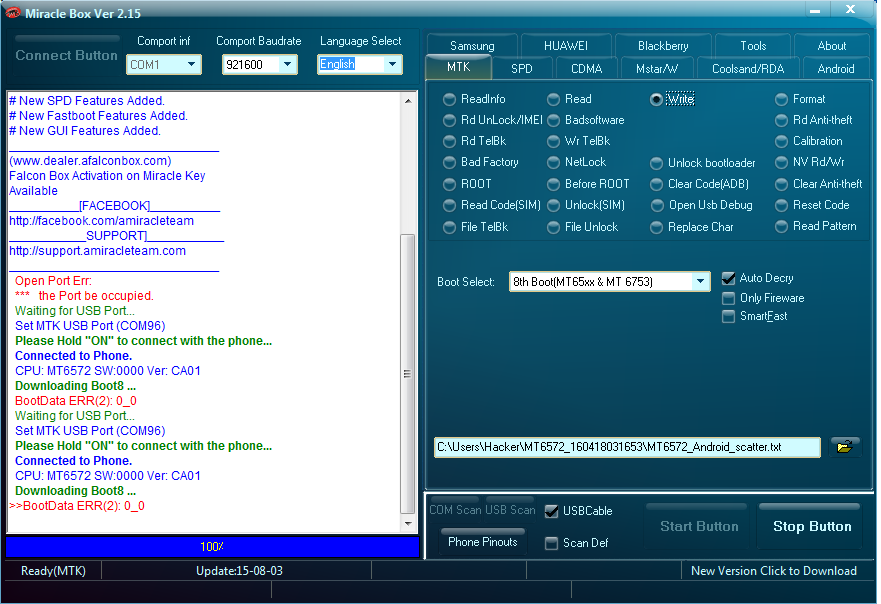Switch to the Samsung tab
881x604 pixels.
pos(472,46)
